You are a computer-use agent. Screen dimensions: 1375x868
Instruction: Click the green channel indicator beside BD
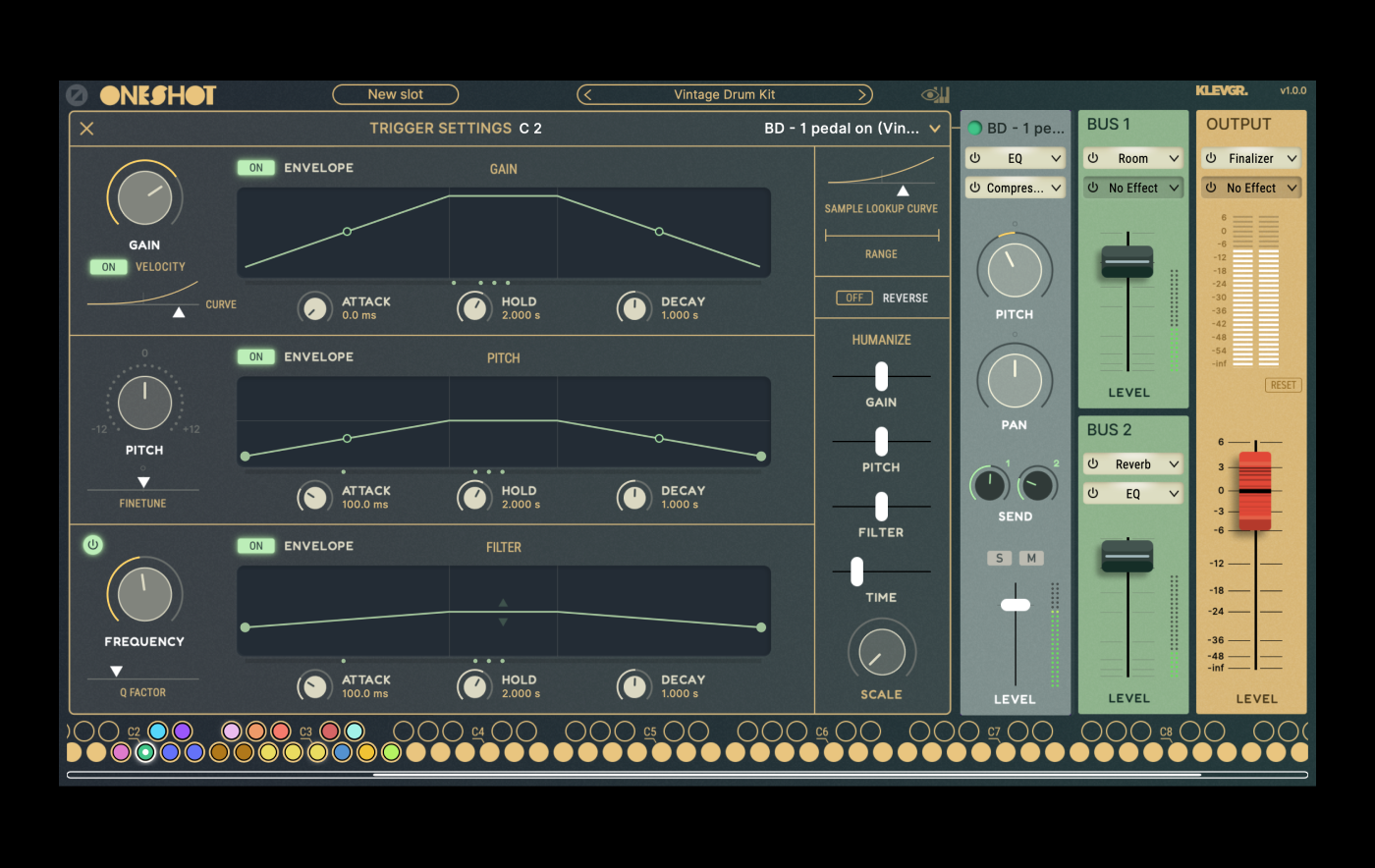coord(975,129)
